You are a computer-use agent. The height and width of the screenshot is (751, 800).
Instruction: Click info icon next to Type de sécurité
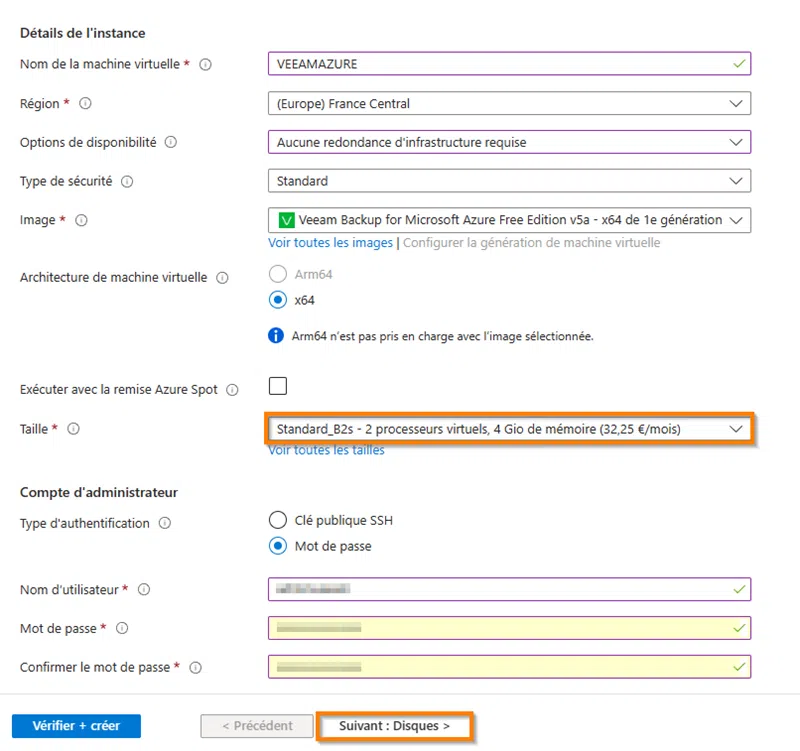click(127, 181)
